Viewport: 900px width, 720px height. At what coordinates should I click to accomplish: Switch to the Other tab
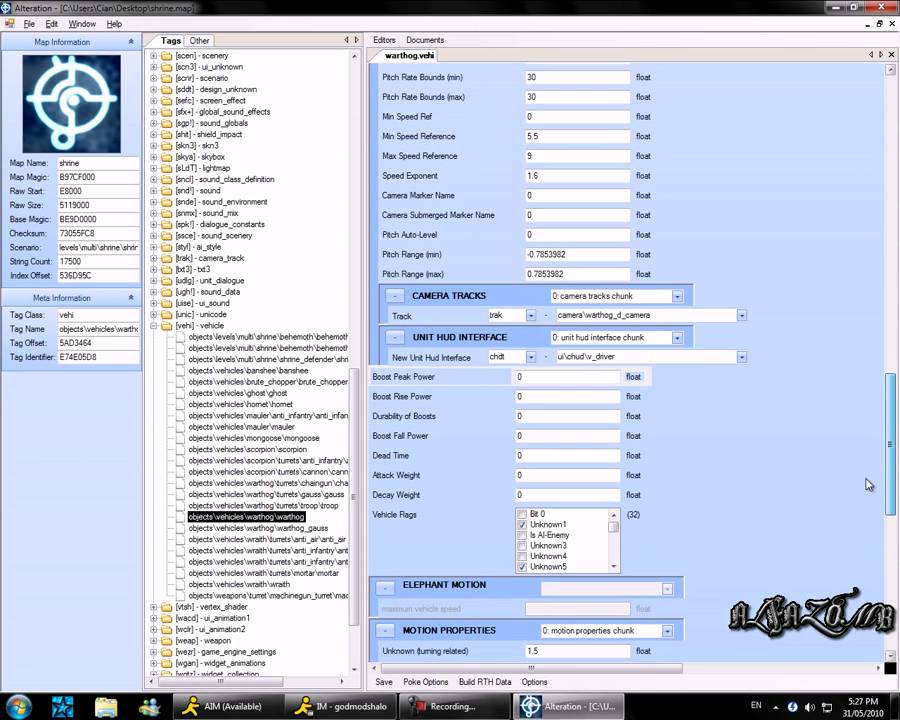coord(199,41)
